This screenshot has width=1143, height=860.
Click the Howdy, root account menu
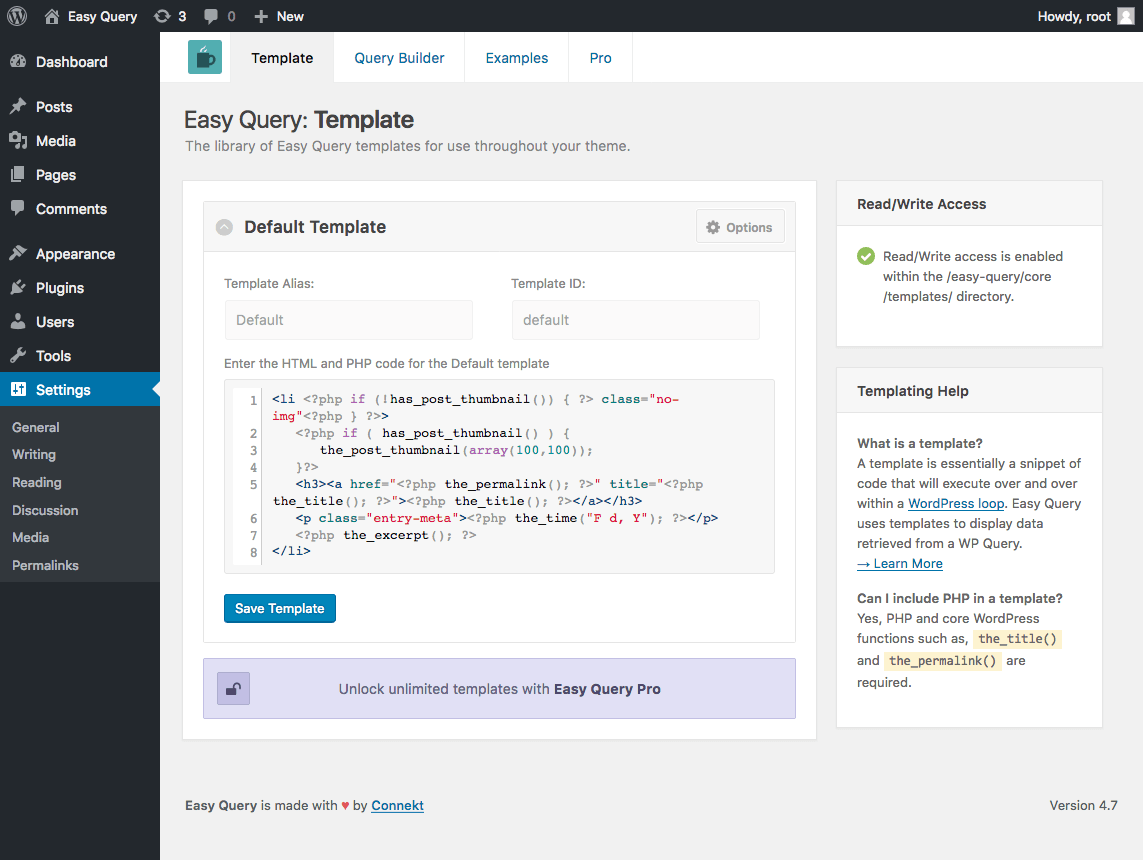tap(1085, 16)
